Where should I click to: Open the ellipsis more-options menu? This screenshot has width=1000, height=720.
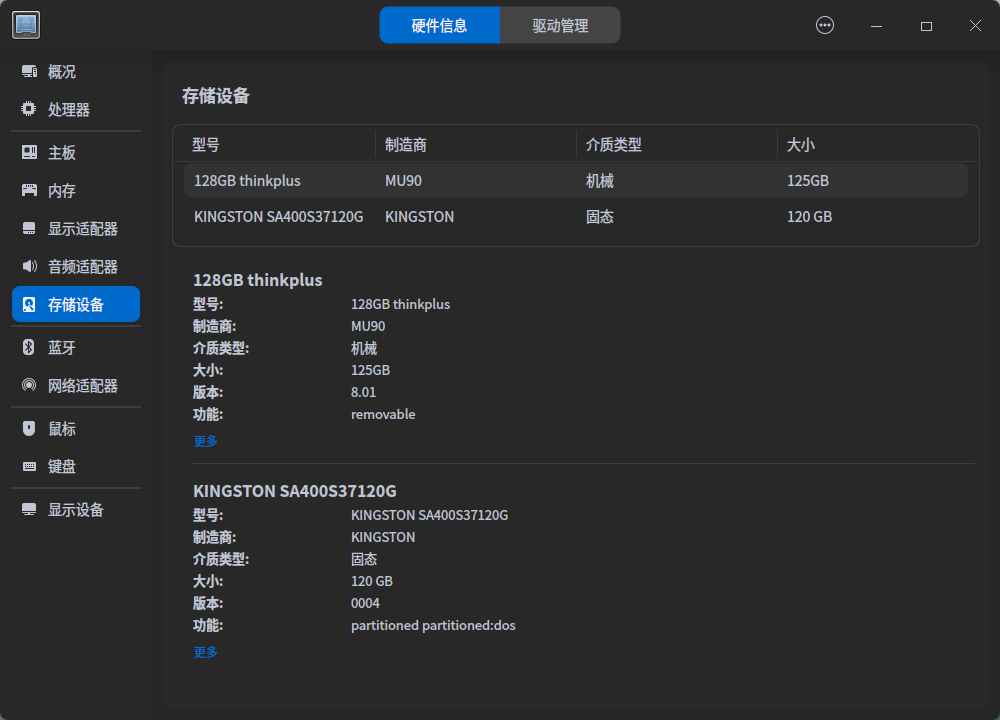(x=824, y=25)
